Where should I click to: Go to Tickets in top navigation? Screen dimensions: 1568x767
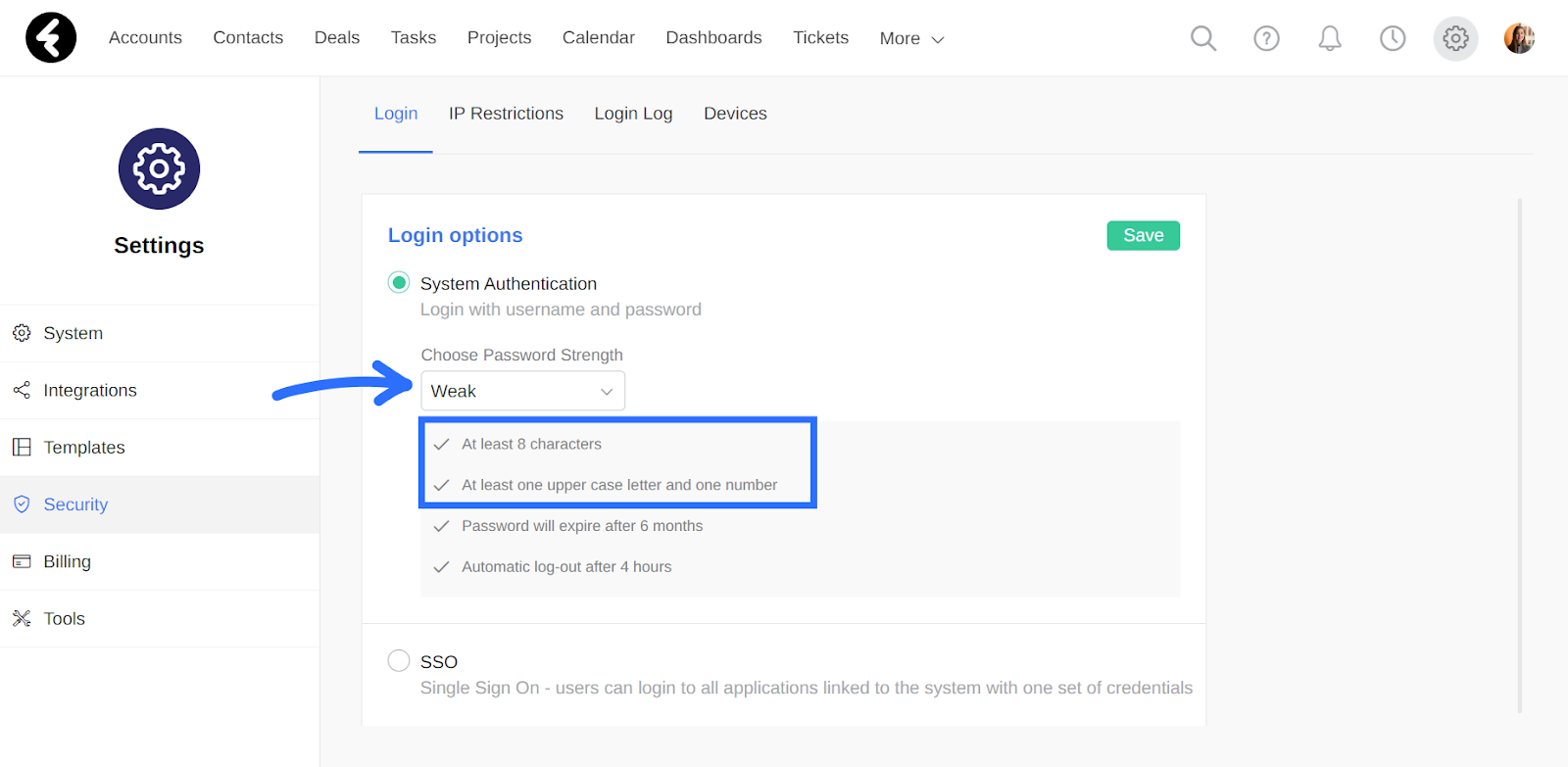coord(820,37)
